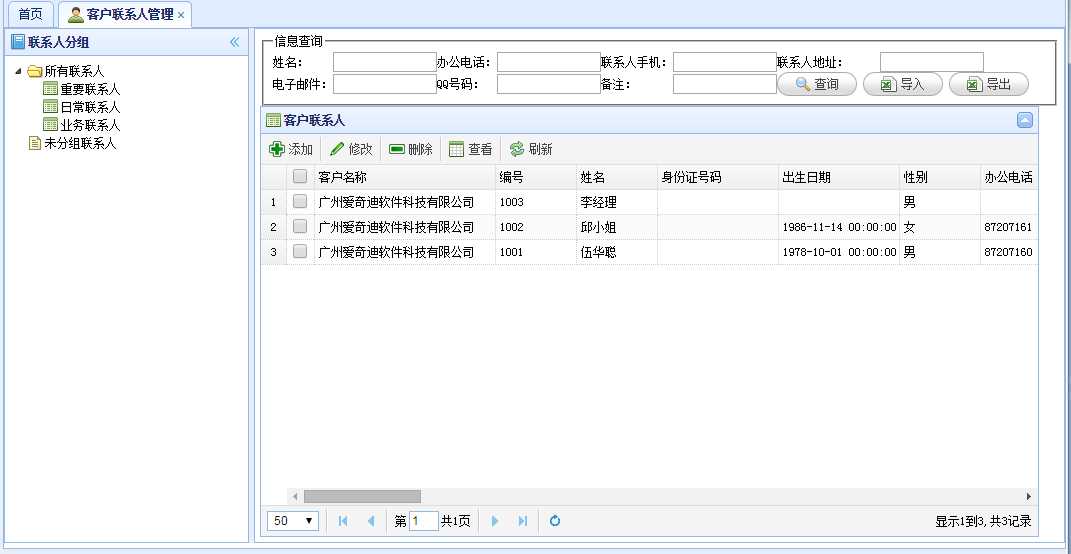Collapse the 联系人分组 side panel
Screen dimensions: 1071x554
click(234, 42)
